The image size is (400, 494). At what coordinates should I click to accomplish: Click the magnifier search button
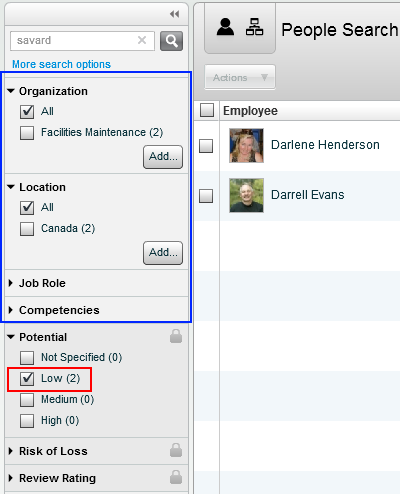(171, 41)
